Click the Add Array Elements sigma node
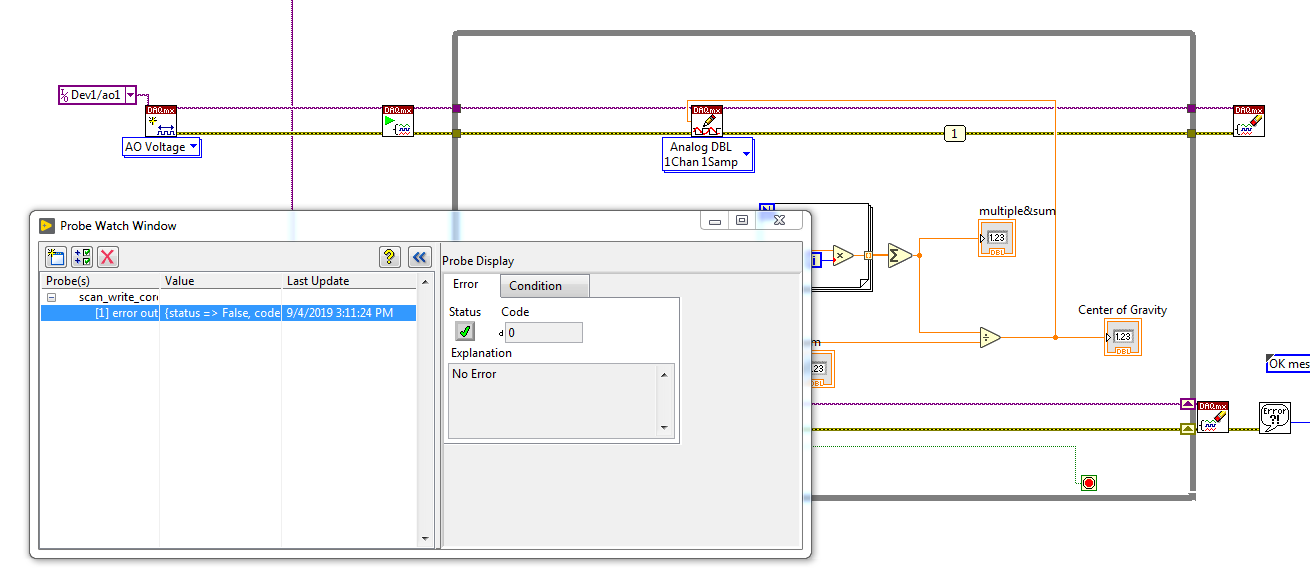This screenshot has width=1310, height=588. click(899, 256)
